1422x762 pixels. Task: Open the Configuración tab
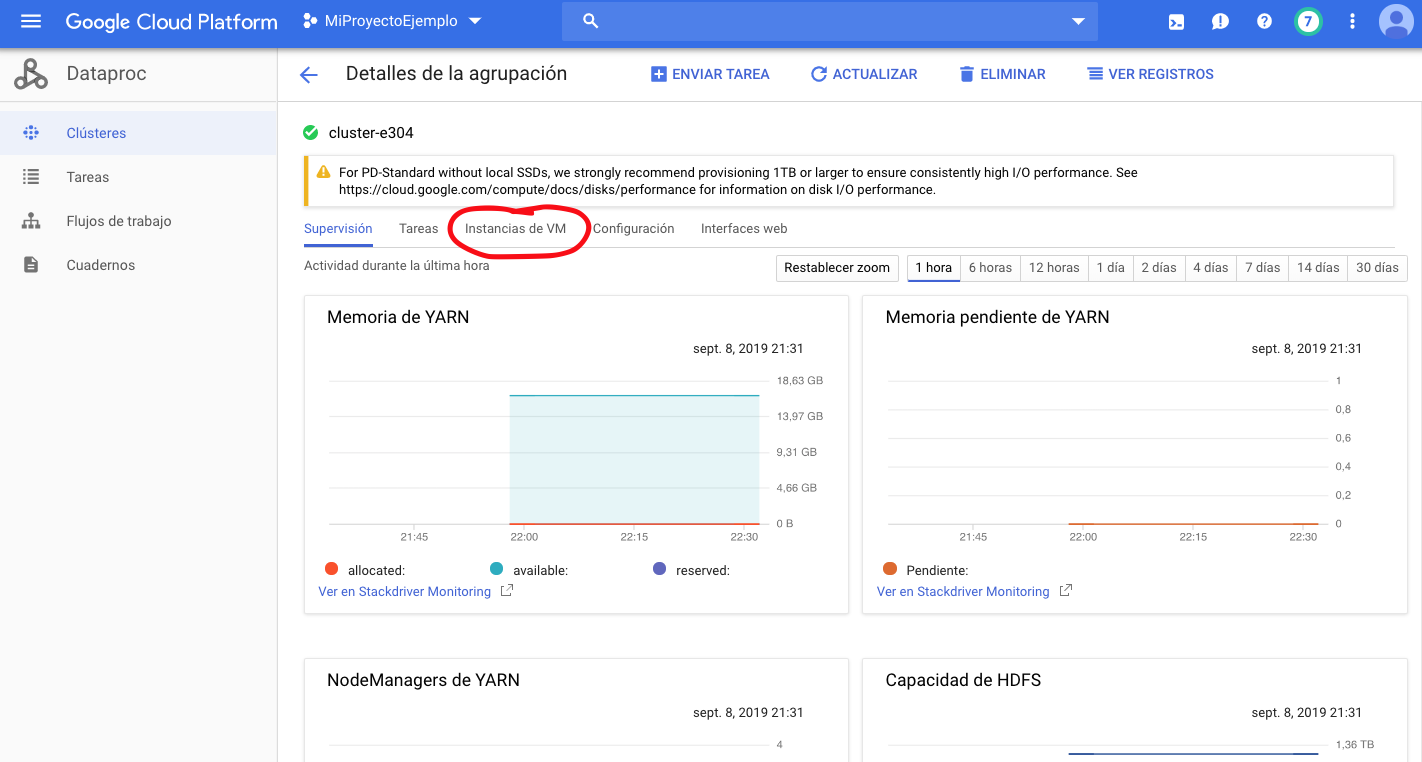[633, 228]
